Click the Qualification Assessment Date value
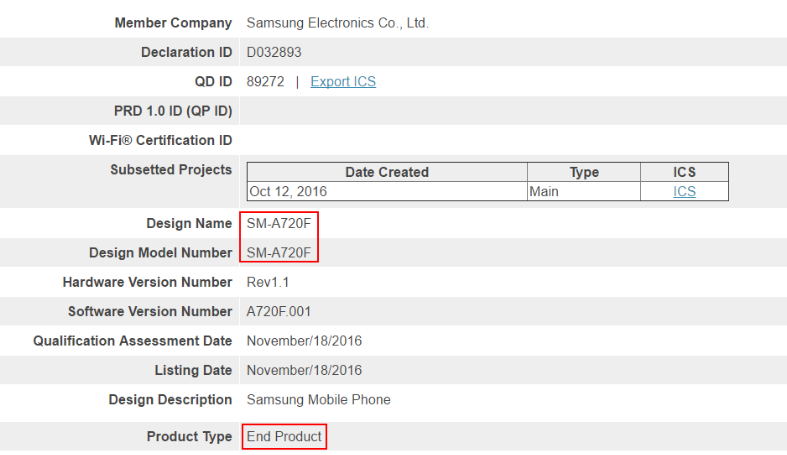Image resolution: width=787 pixels, height=455 pixels. pos(304,341)
